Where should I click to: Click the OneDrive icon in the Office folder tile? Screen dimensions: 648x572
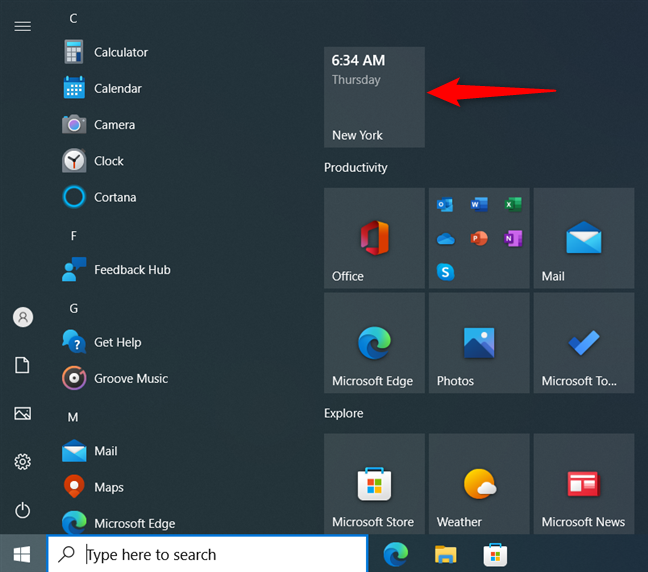(x=446, y=238)
